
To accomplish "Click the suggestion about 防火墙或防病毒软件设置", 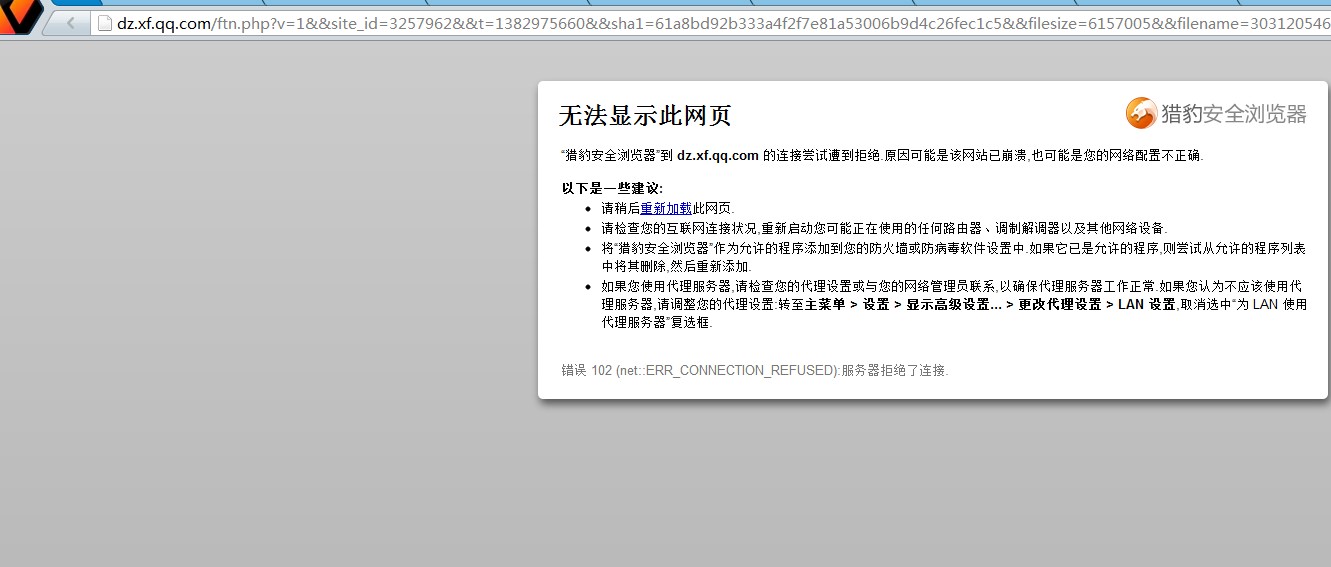I will pos(953,257).
